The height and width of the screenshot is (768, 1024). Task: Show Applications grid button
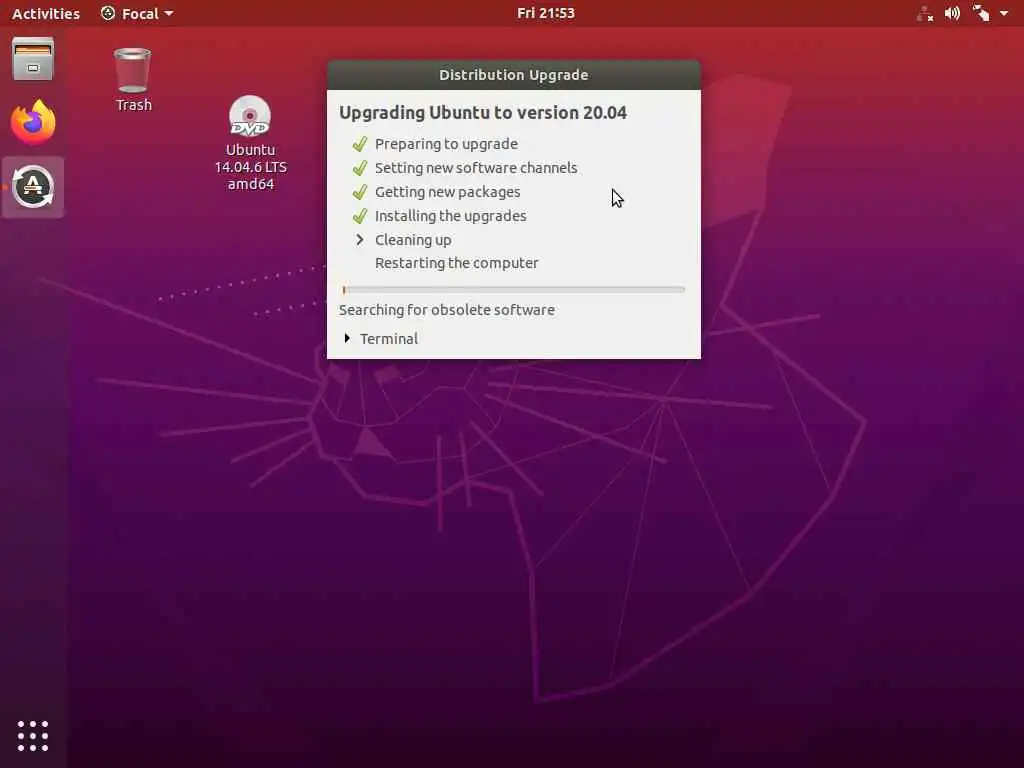click(33, 736)
